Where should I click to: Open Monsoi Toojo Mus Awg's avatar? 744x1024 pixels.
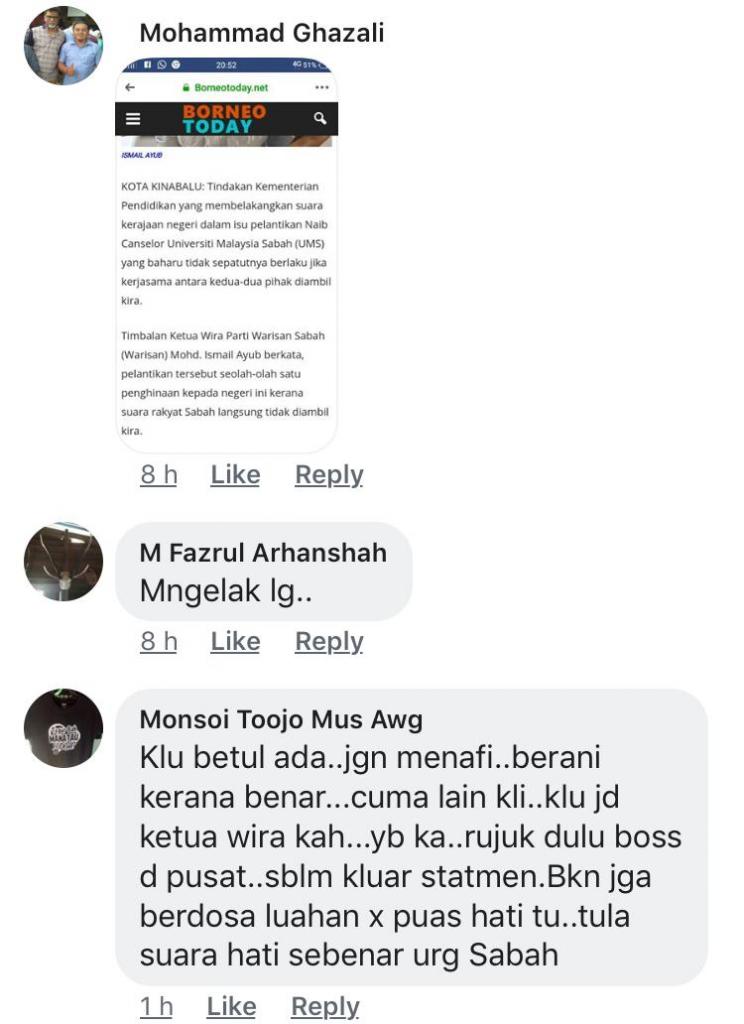(63, 728)
